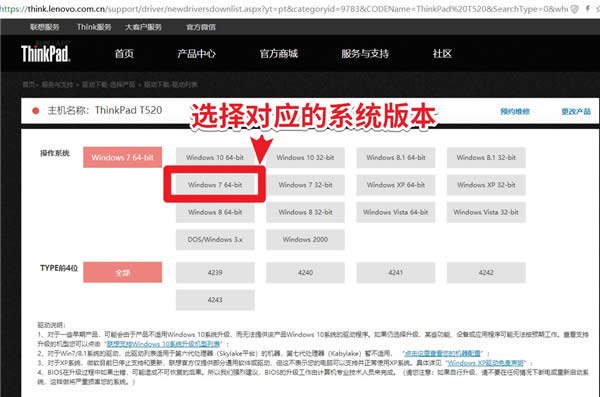Click the browser address bar URL
The width and height of the screenshot is (600, 397).
pos(283,9)
